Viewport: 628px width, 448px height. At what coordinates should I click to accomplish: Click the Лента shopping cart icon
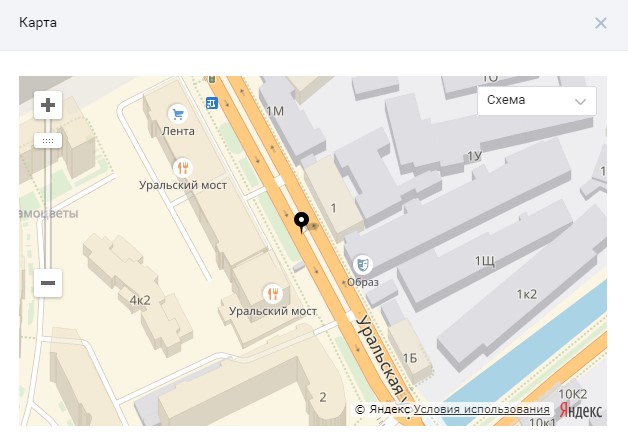[x=177, y=113]
